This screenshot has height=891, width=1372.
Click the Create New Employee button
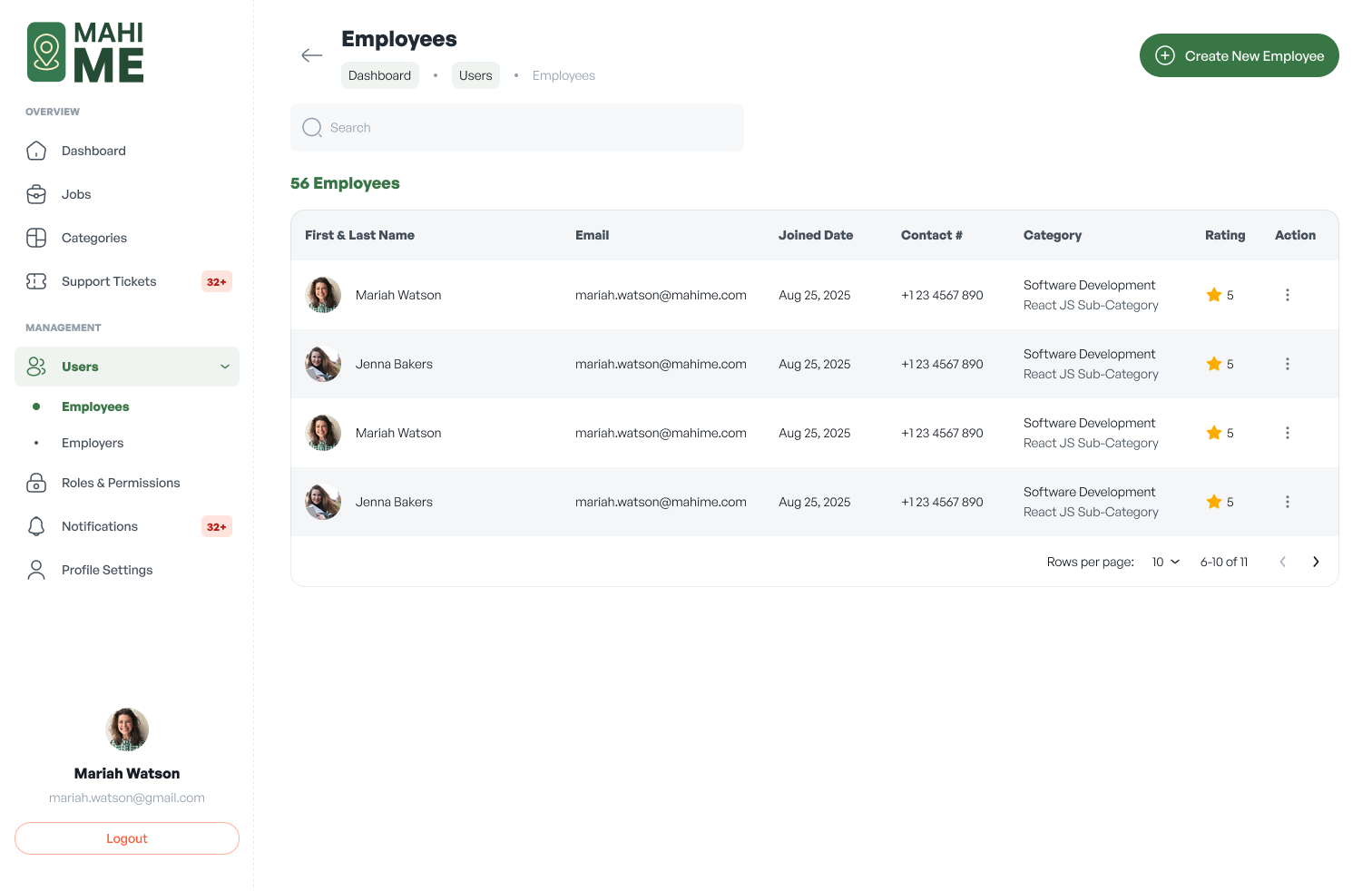[x=1240, y=55]
